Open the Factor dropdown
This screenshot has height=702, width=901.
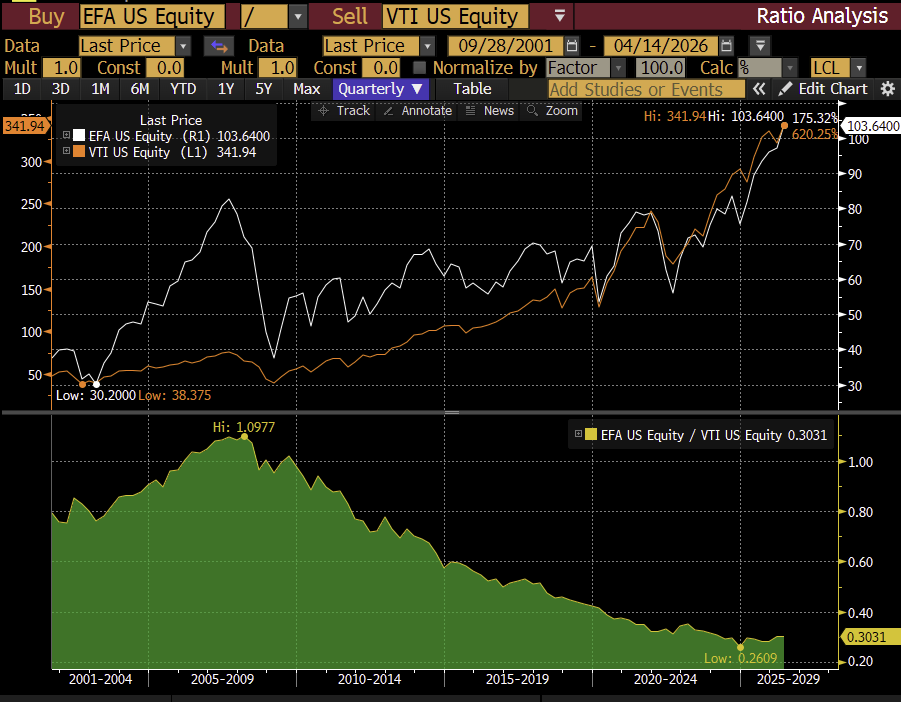[618, 68]
